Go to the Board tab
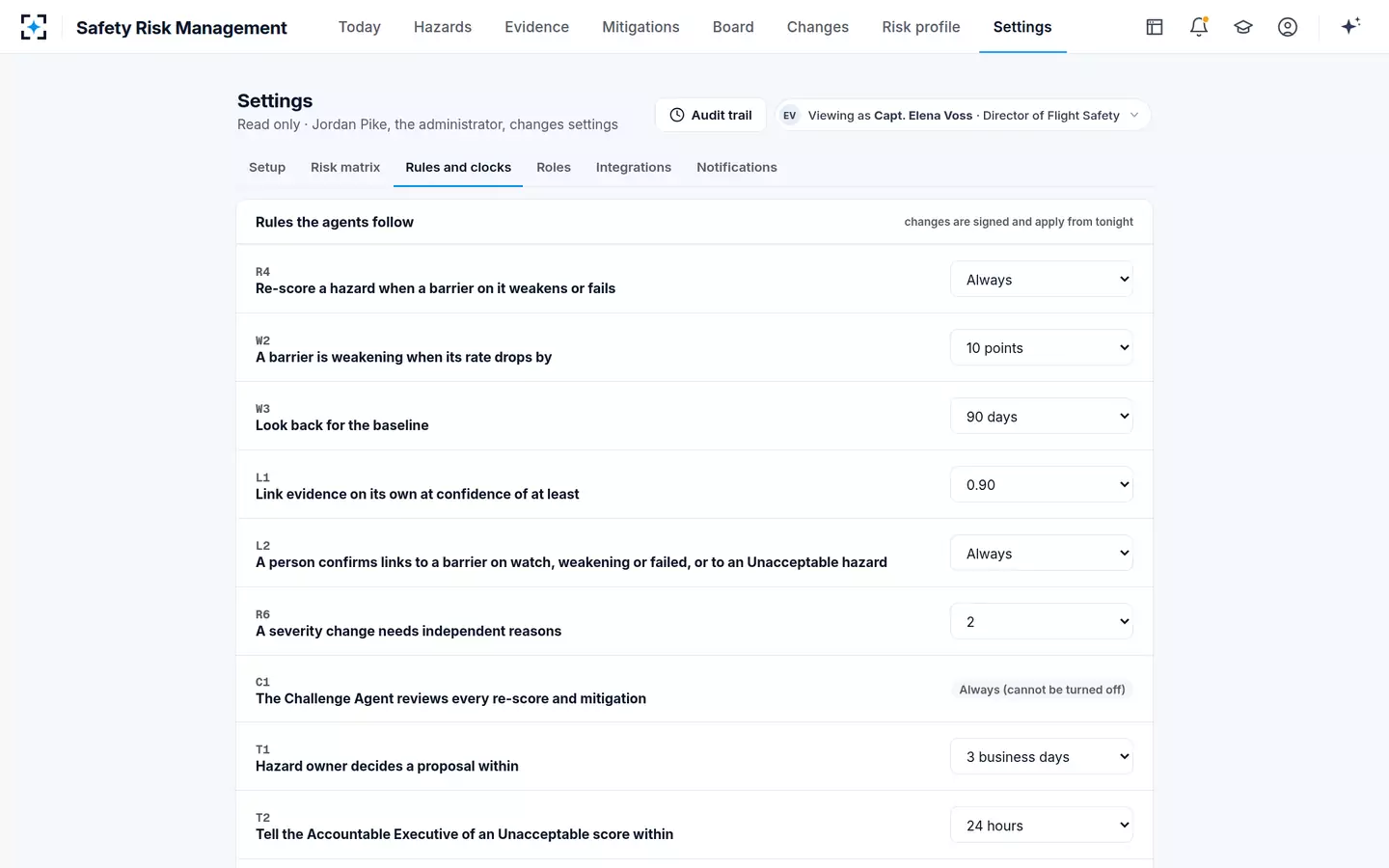This screenshot has height=868, width=1389. click(x=733, y=27)
